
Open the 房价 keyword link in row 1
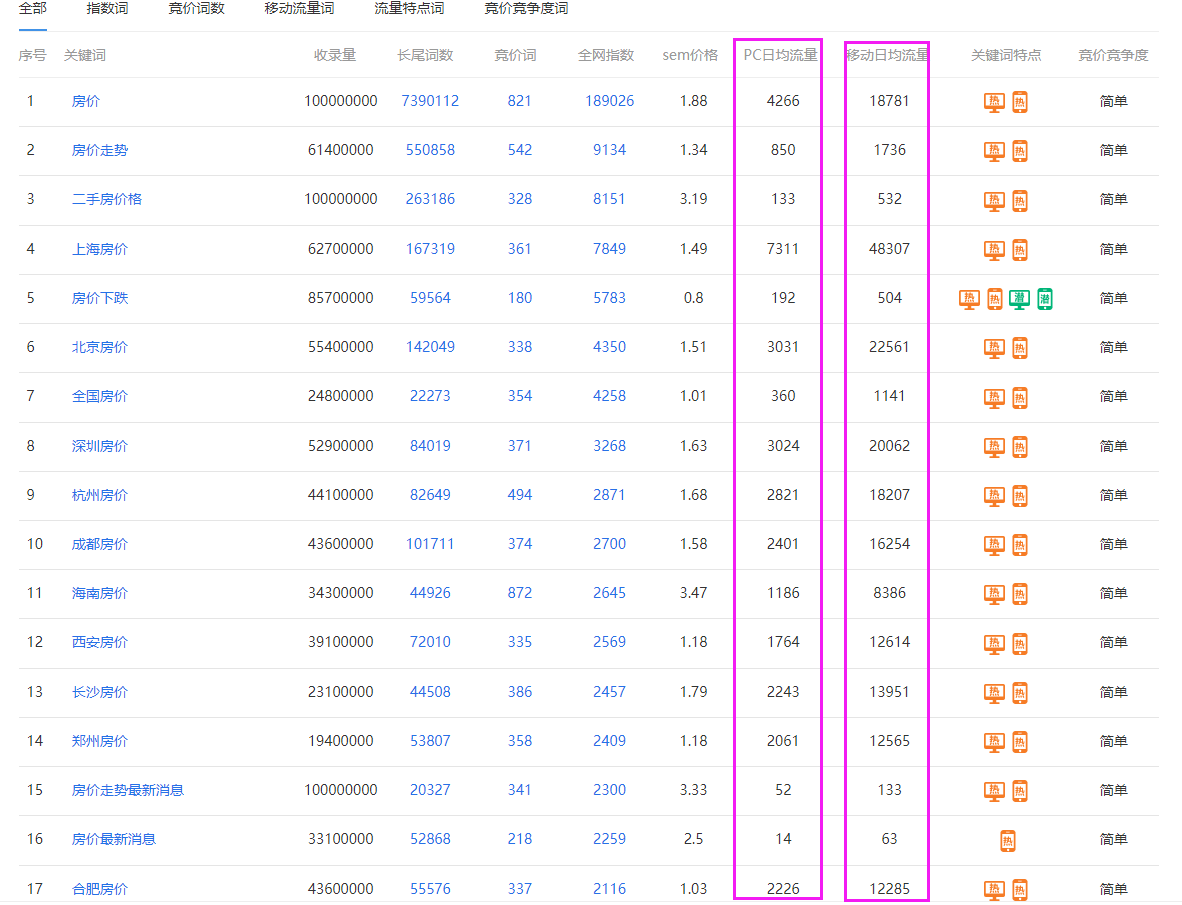tap(86, 101)
